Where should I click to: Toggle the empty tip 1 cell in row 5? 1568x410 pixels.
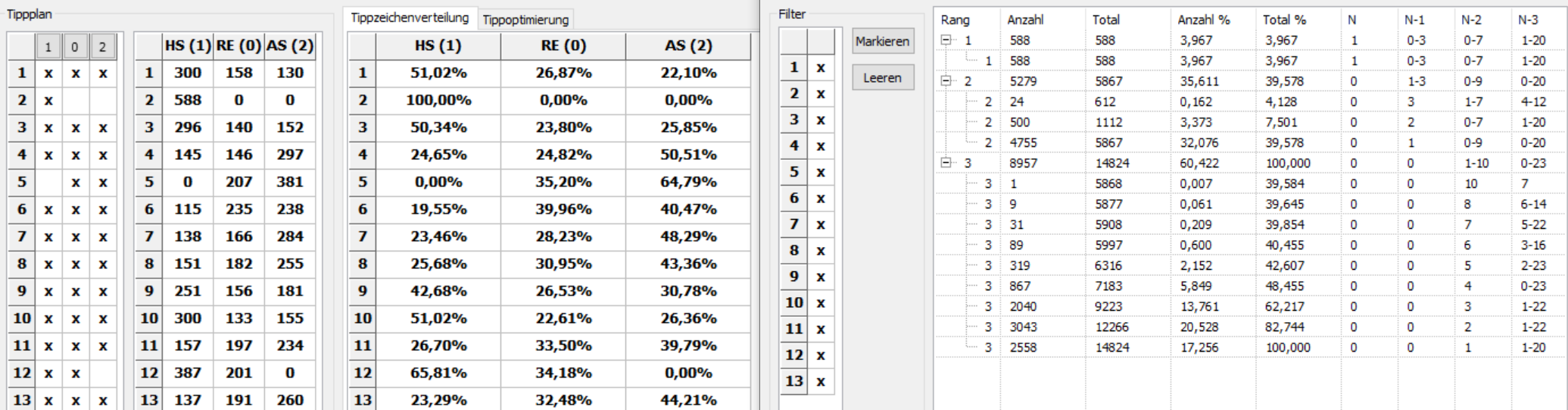click(x=48, y=182)
